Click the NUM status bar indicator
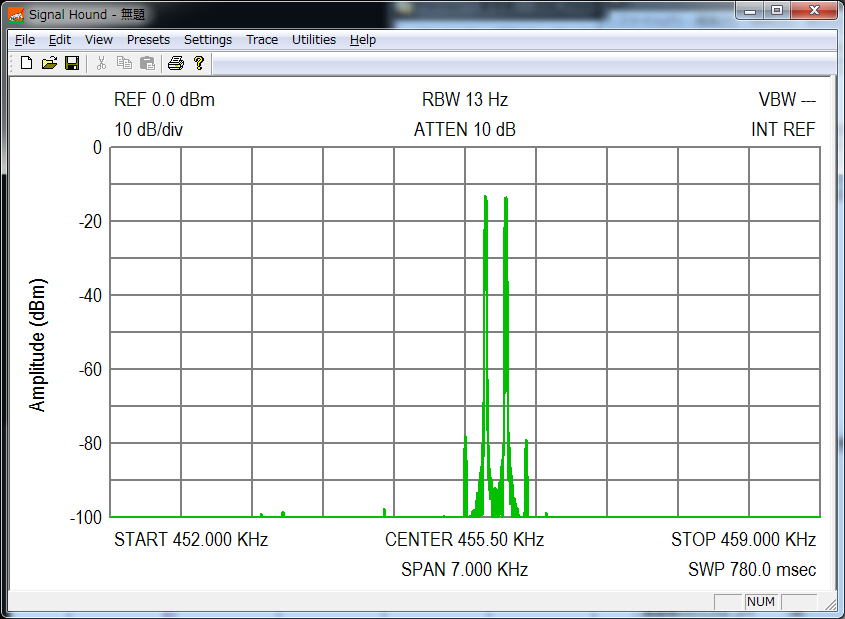The height and width of the screenshot is (619, 845). [x=760, y=602]
